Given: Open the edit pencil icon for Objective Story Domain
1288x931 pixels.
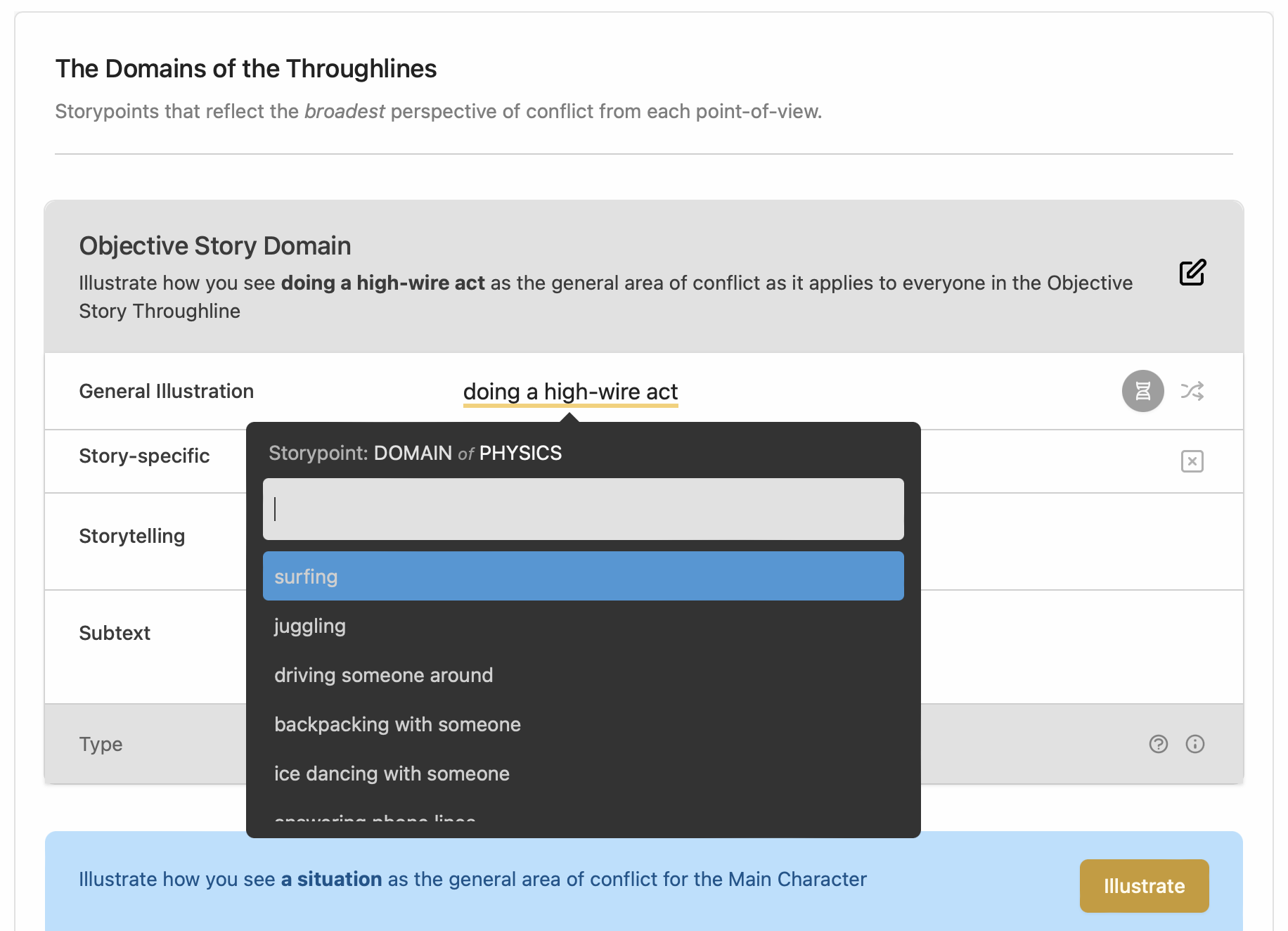Looking at the screenshot, I should tap(1192, 272).
